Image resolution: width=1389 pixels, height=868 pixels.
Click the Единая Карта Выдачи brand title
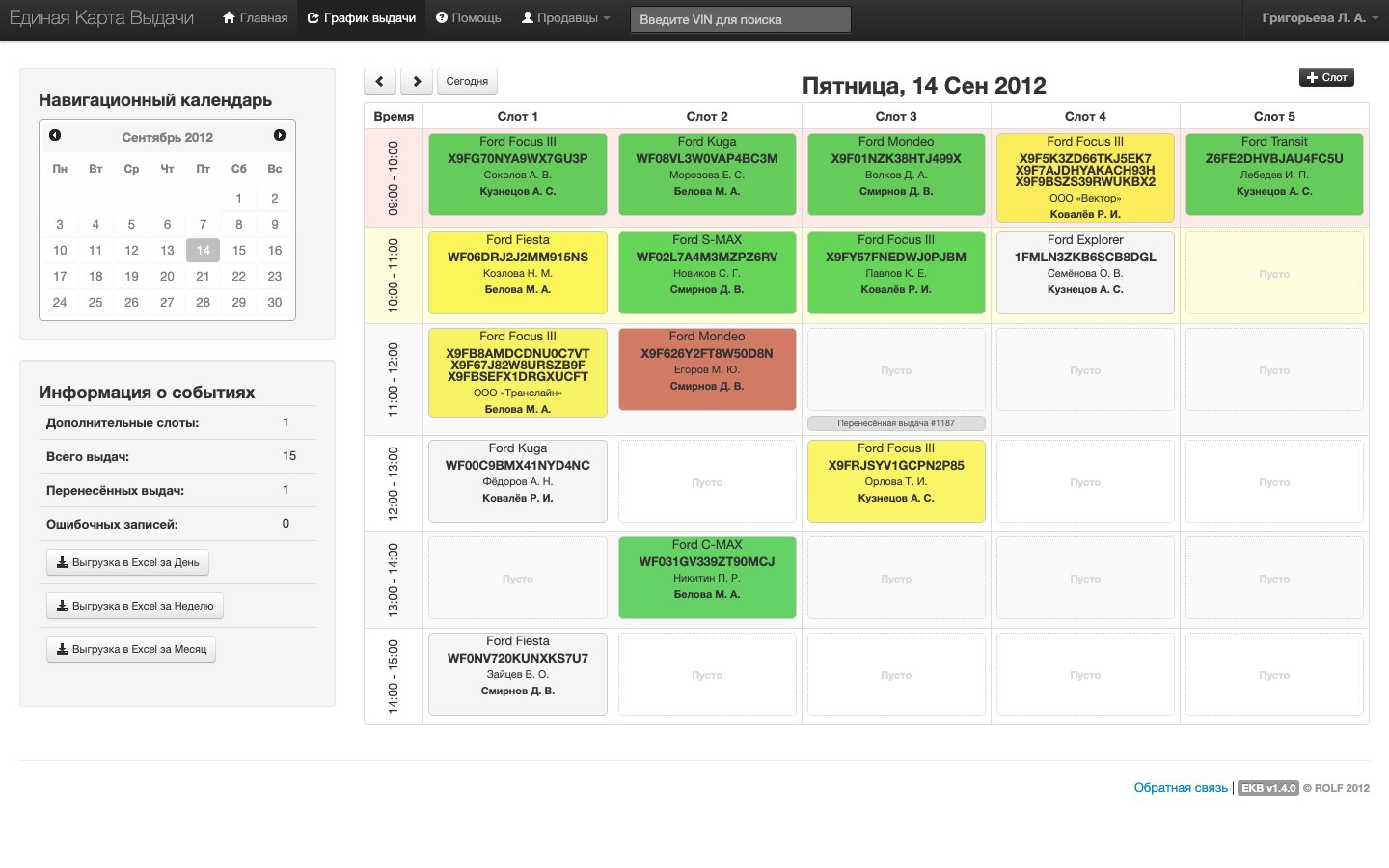[x=101, y=18]
